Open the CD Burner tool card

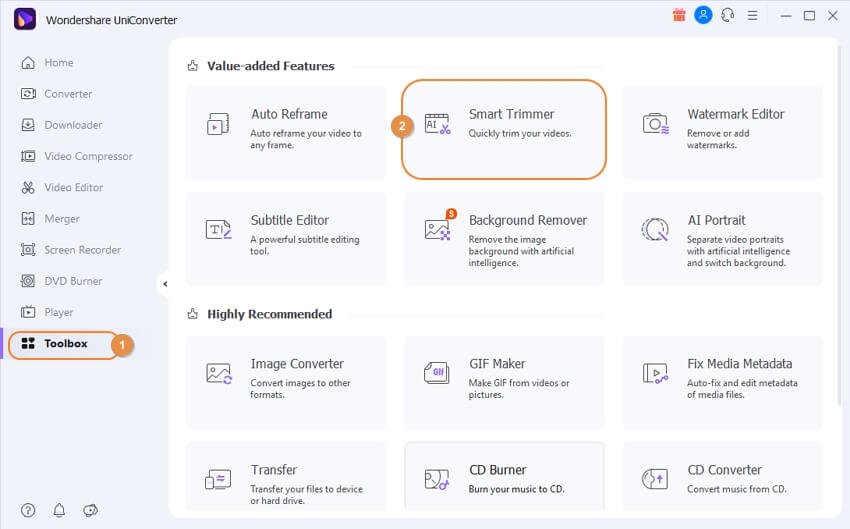point(504,477)
